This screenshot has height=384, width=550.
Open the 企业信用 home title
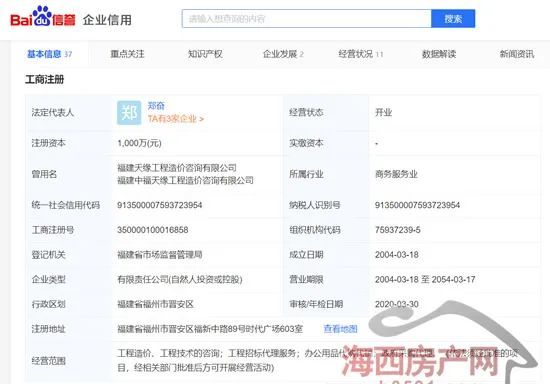click(107, 20)
